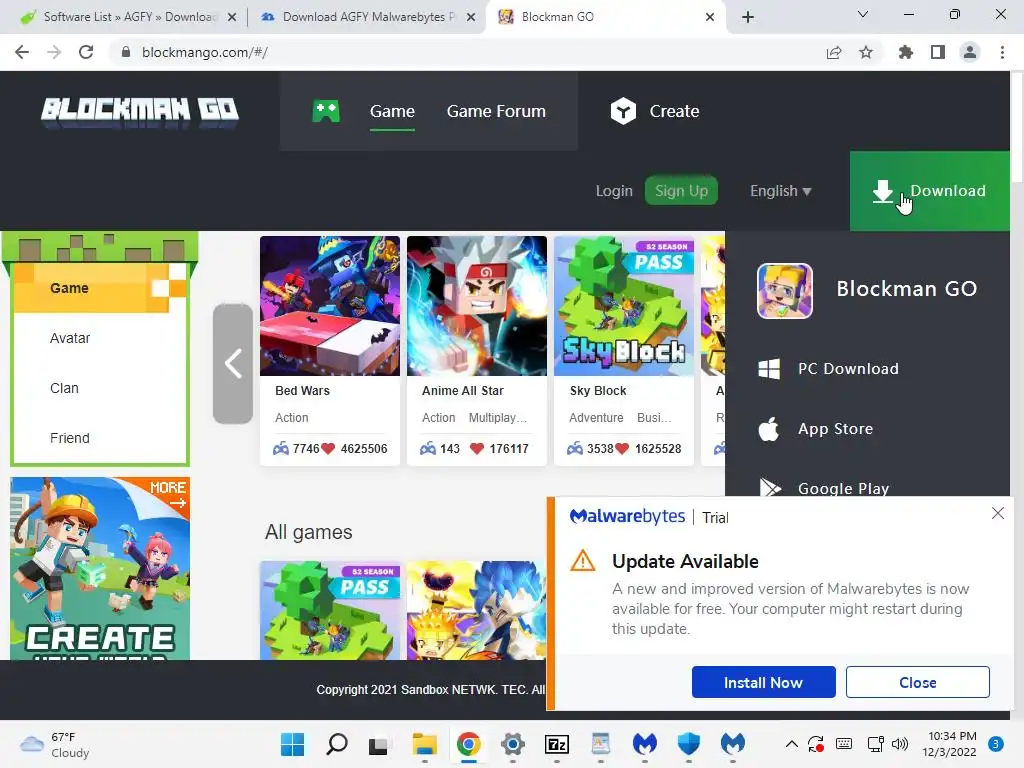Select Clan in the left sidebar

(64, 388)
